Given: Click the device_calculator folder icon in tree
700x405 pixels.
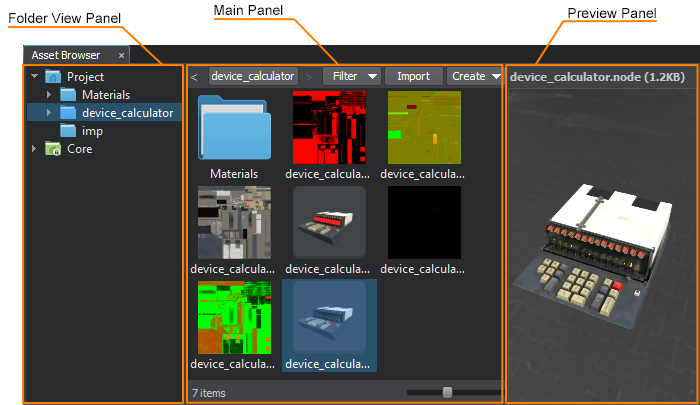Looking at the screenshot, I should 68,113.
